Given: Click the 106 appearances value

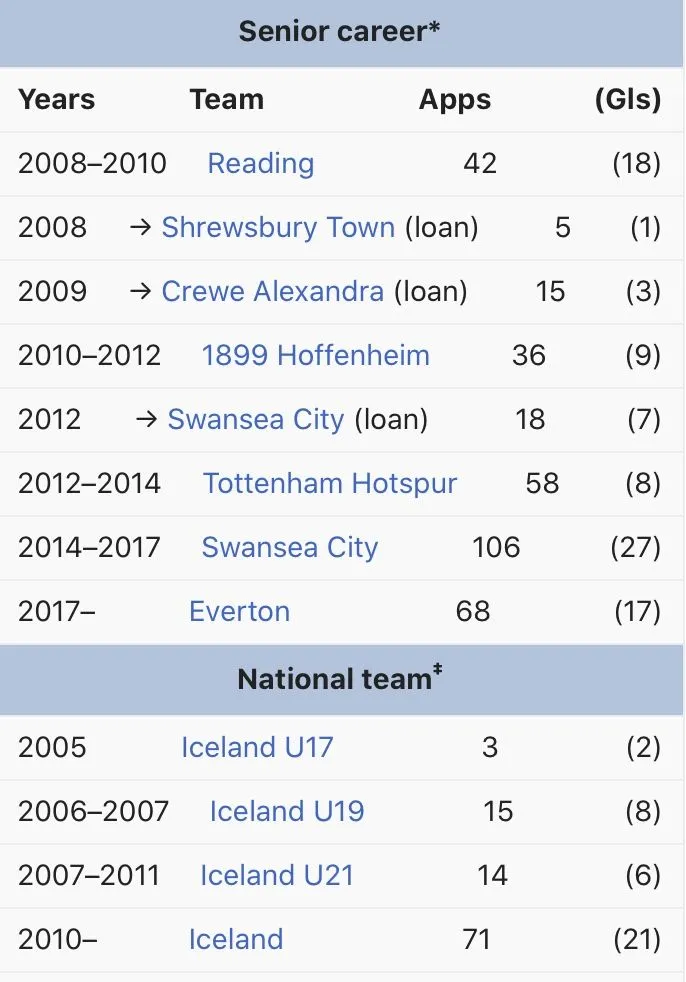Looking at the screenshot, I should click(496, 548).
